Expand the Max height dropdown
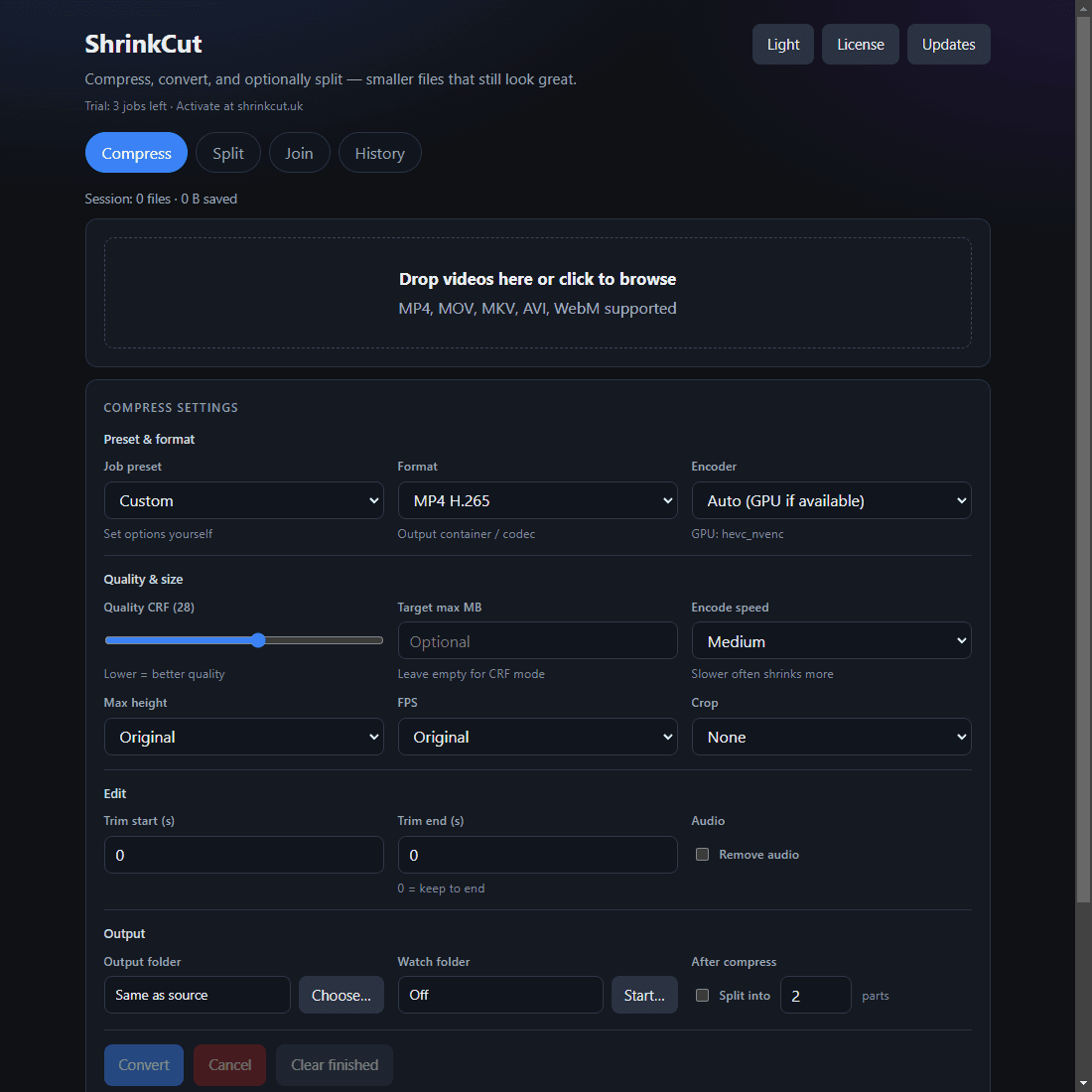Image resolution: width=1092 pixels, height=1092 pixels. coord(244,737)
